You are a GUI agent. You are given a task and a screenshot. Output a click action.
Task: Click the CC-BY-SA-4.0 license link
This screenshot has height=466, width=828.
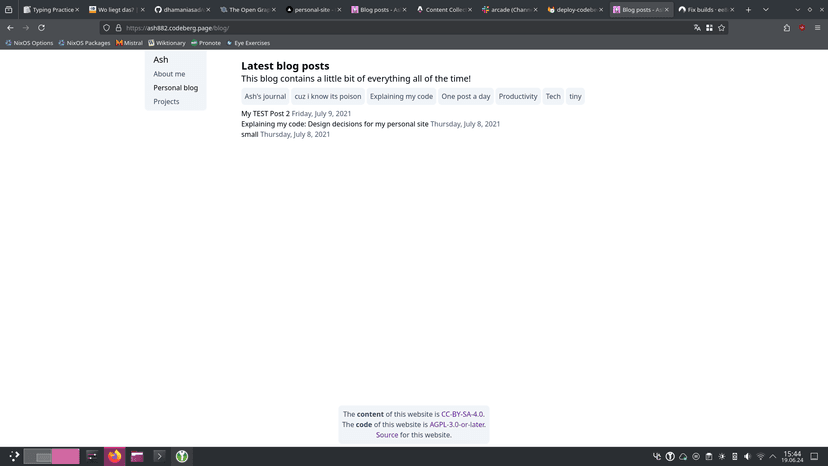point(462,414)
